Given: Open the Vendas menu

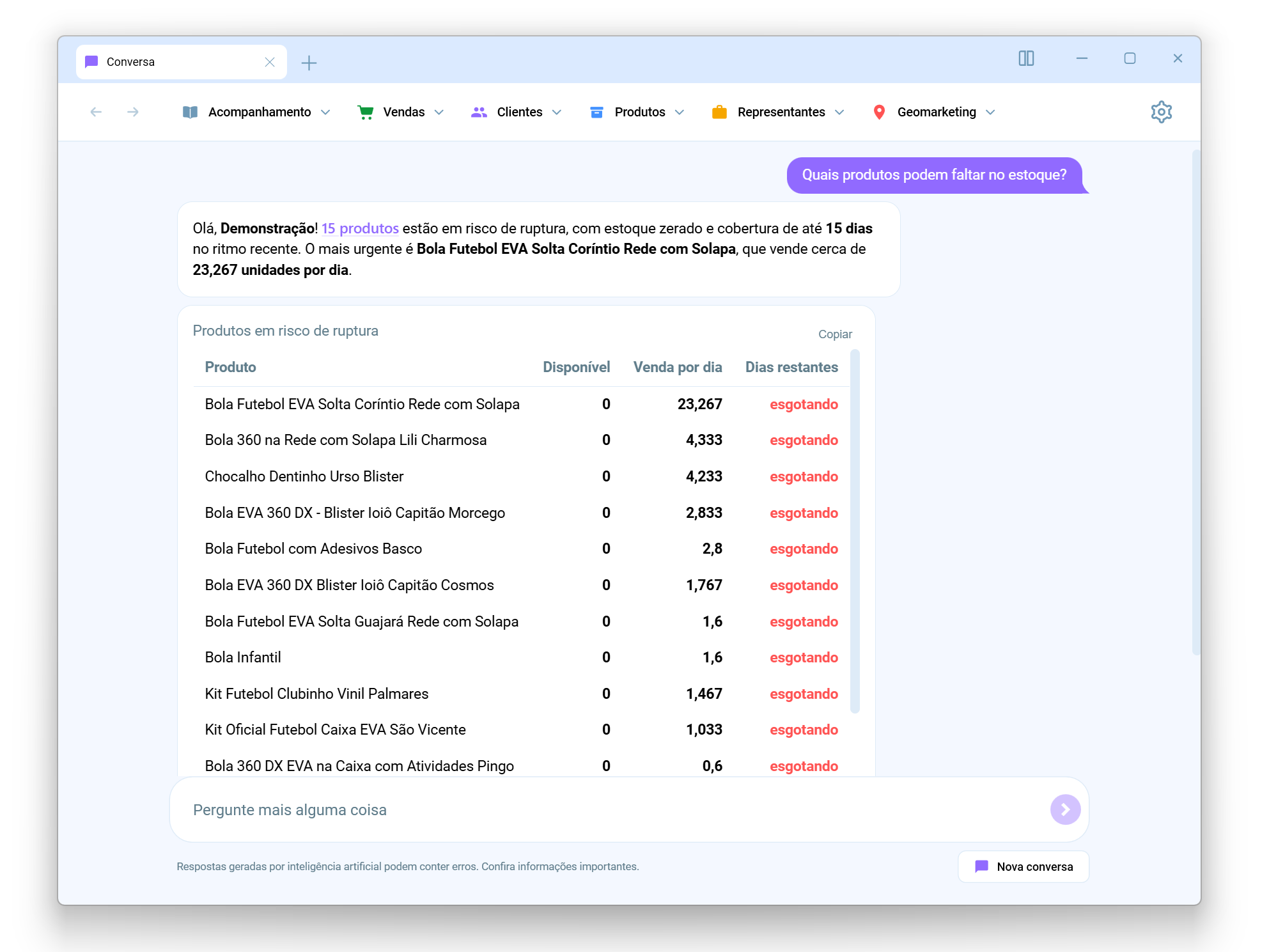Looking at the screenshot, I should pyautogui.click(x=401, y=112).
